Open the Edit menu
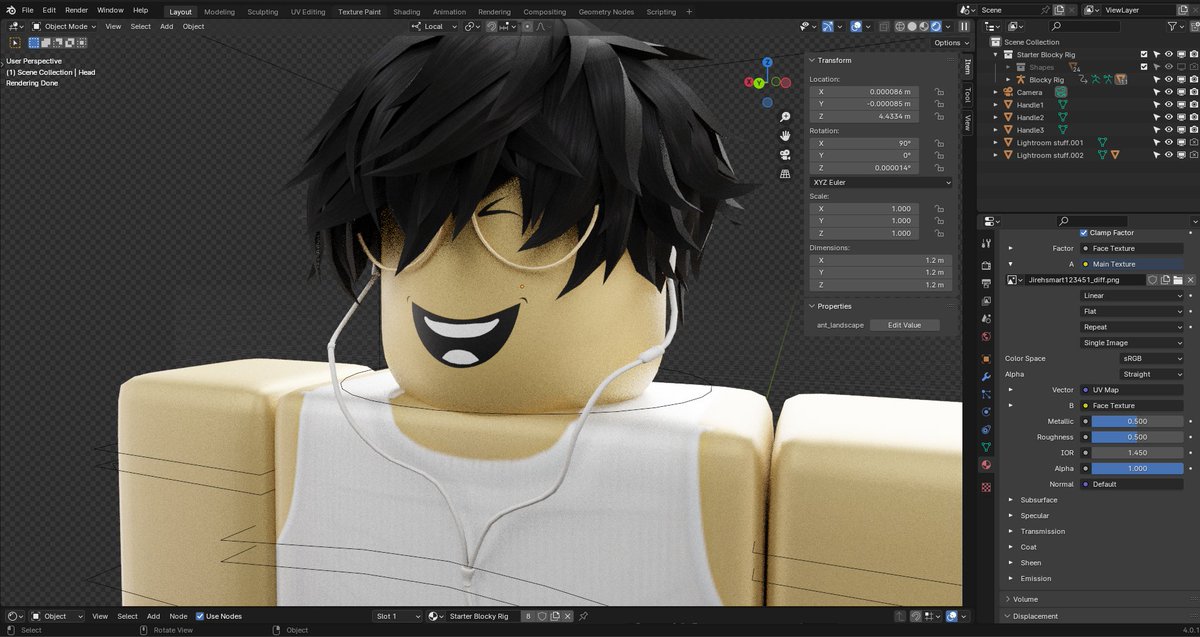The width and height of the screenshot is (1200, 637). (49, 10)
